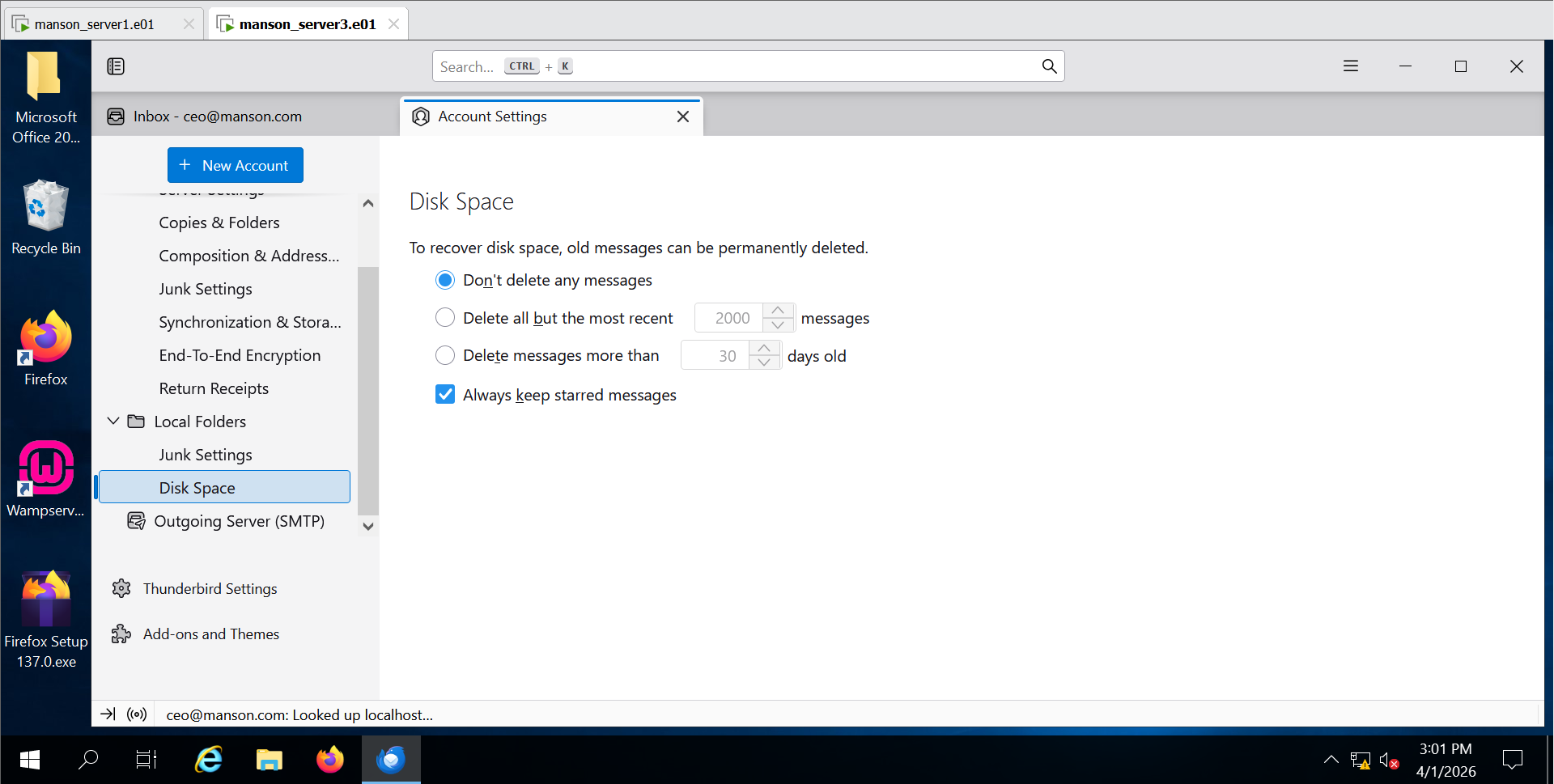
Task: Open the Thunderbird application menu
Action: (1351, 66)
